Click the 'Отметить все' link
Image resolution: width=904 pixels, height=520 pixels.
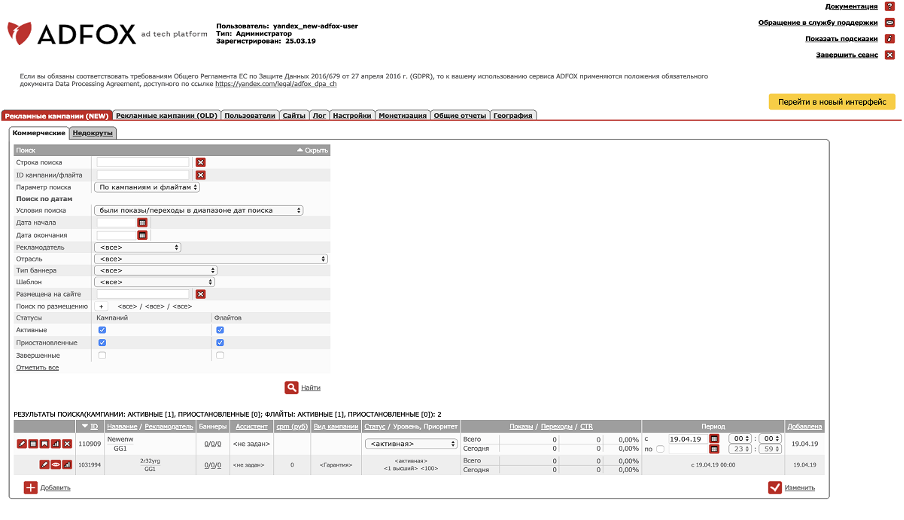click(37, 367)
